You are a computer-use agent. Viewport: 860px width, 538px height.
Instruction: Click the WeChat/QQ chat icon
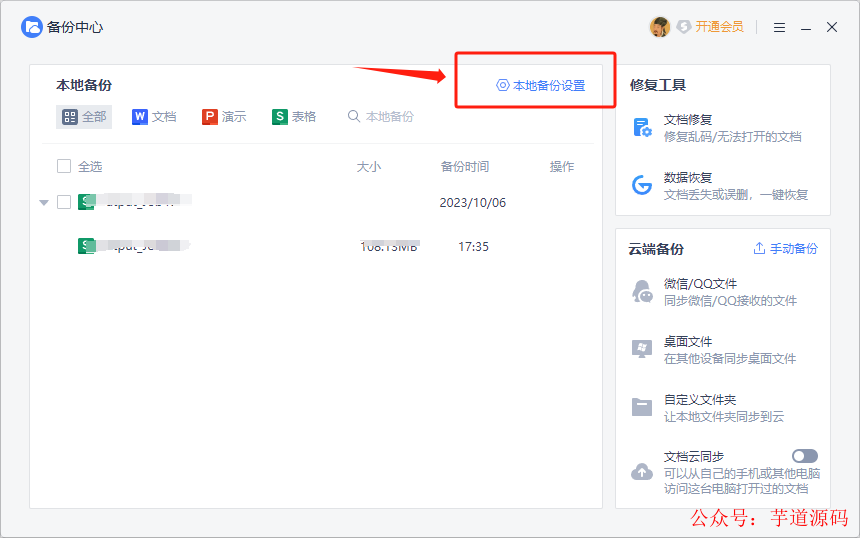click(642, 292)
